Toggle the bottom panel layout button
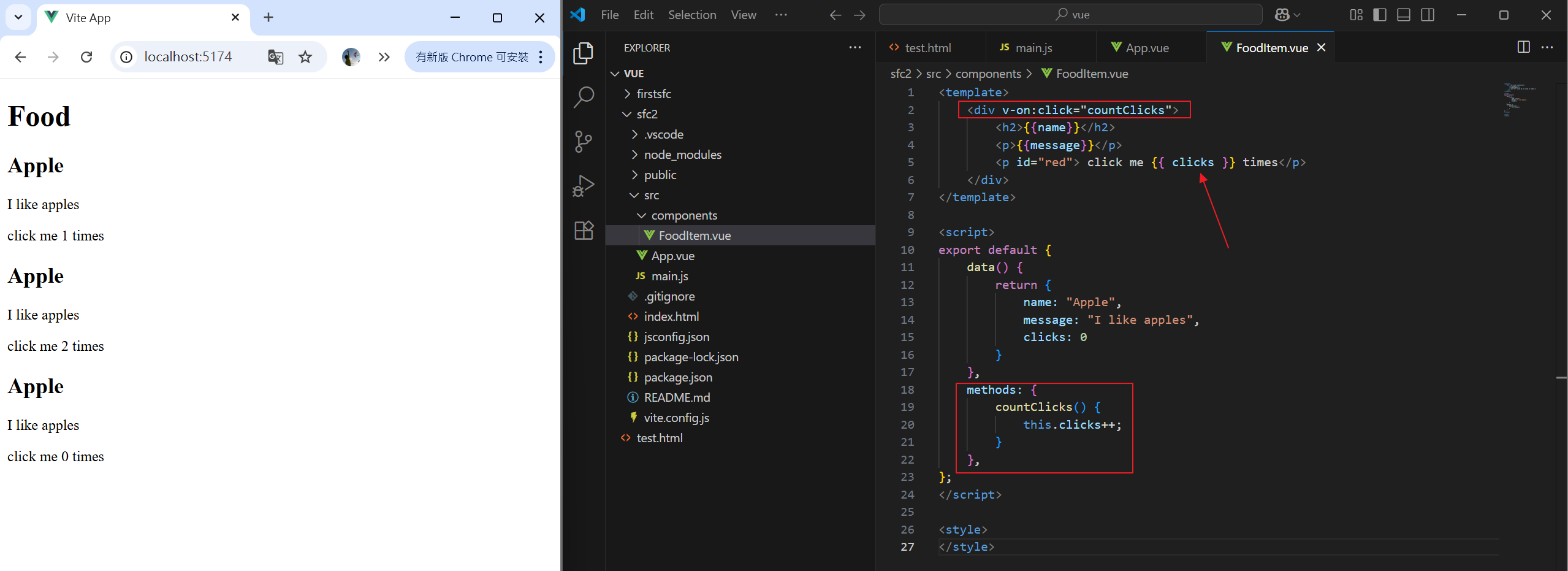Image resolution: width=1568 pixels, height=571 pixels. tap(1404, 15)
